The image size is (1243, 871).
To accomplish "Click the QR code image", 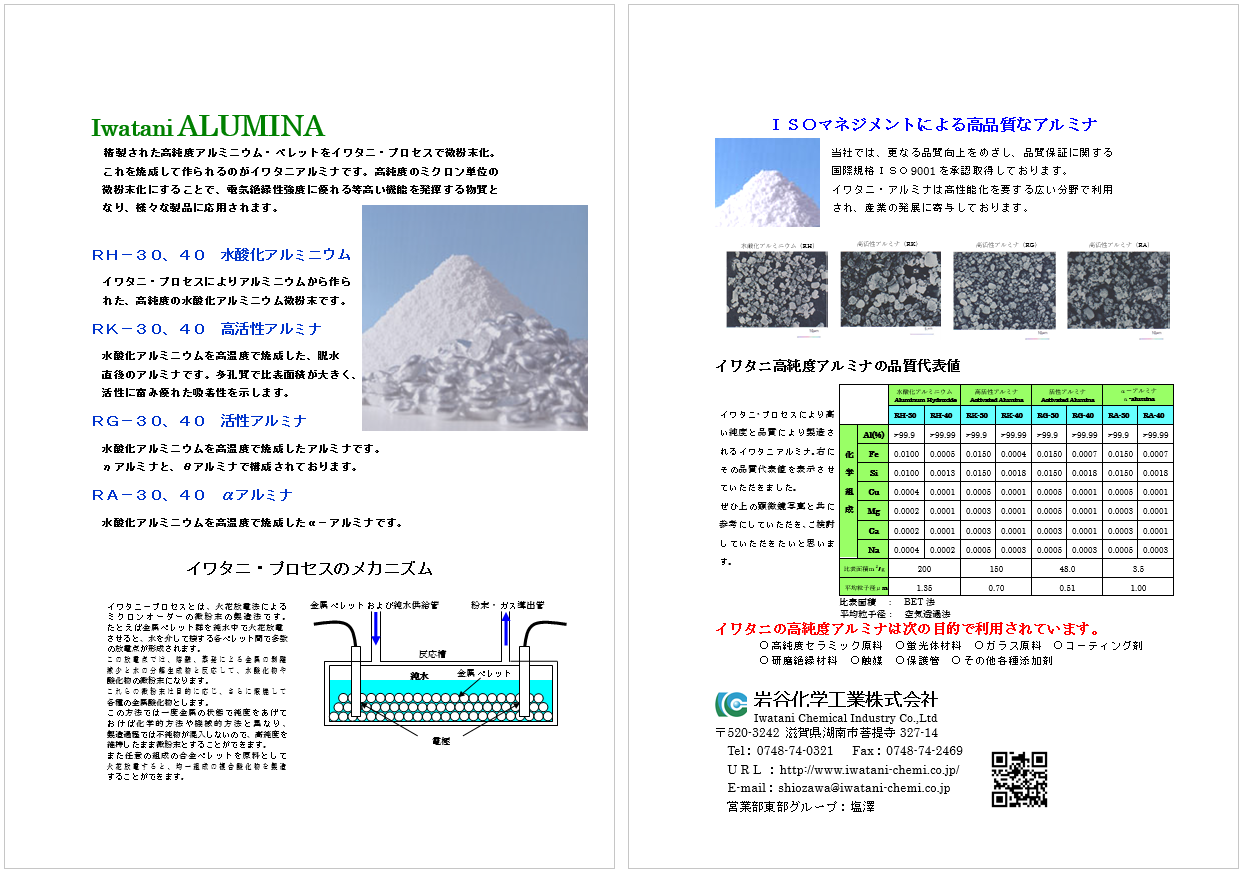I will coord(1019,780).
